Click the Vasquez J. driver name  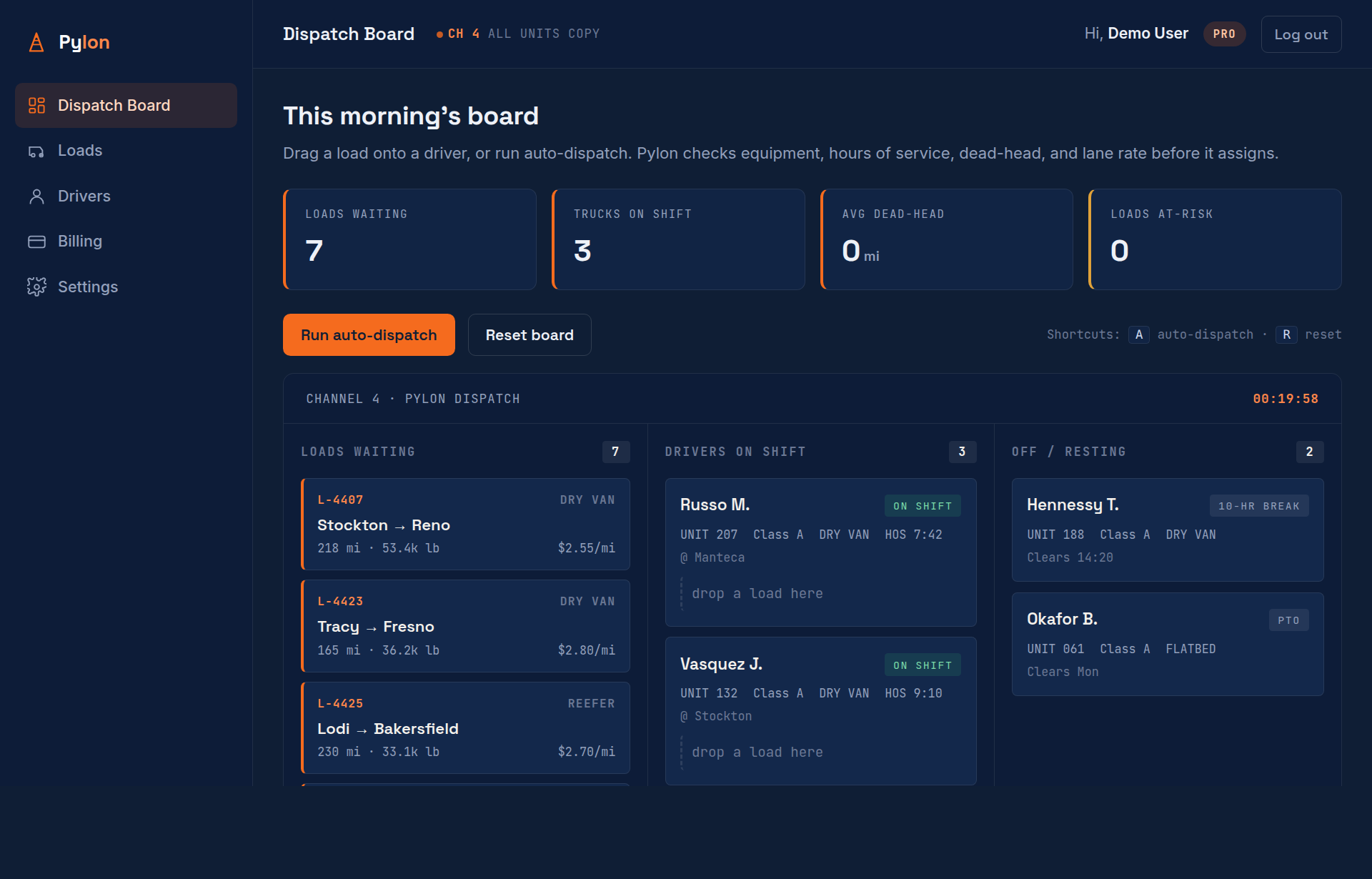pos(721,664)
